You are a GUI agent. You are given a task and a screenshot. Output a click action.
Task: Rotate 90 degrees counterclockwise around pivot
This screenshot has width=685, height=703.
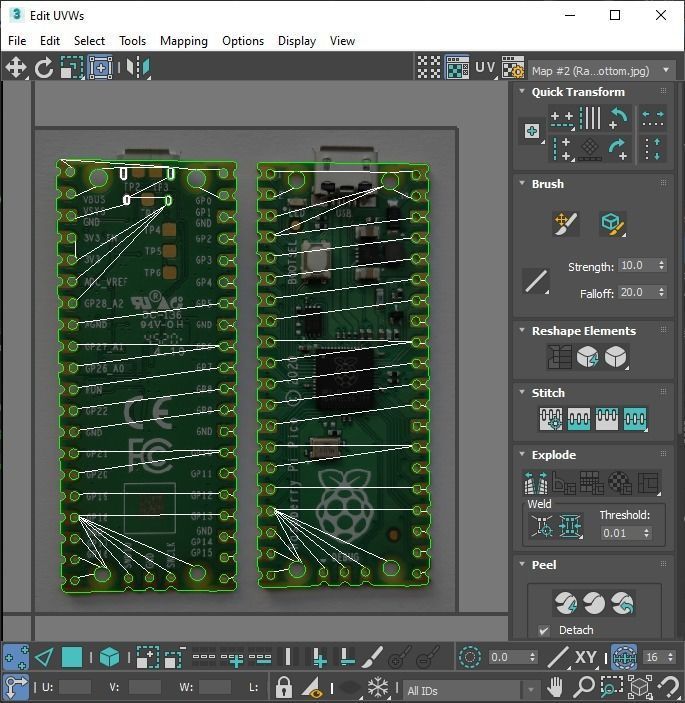point(619,118)
